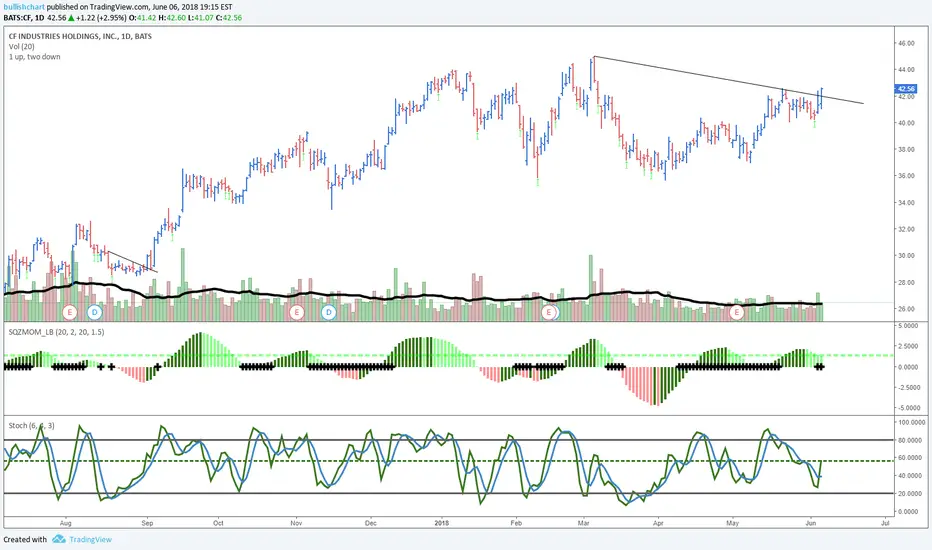Click the Stoch indicator label
932x550 pixels.
tap(32, 425)
